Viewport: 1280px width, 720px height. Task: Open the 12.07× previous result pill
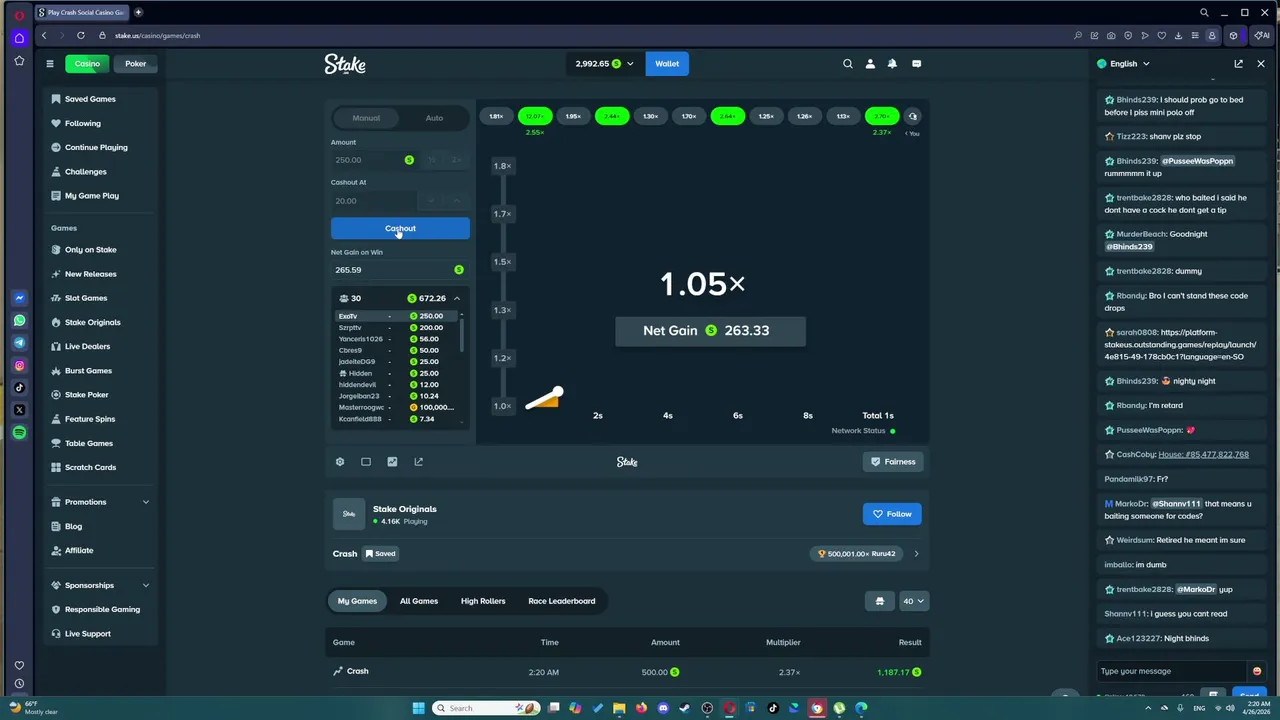[535, 116]
